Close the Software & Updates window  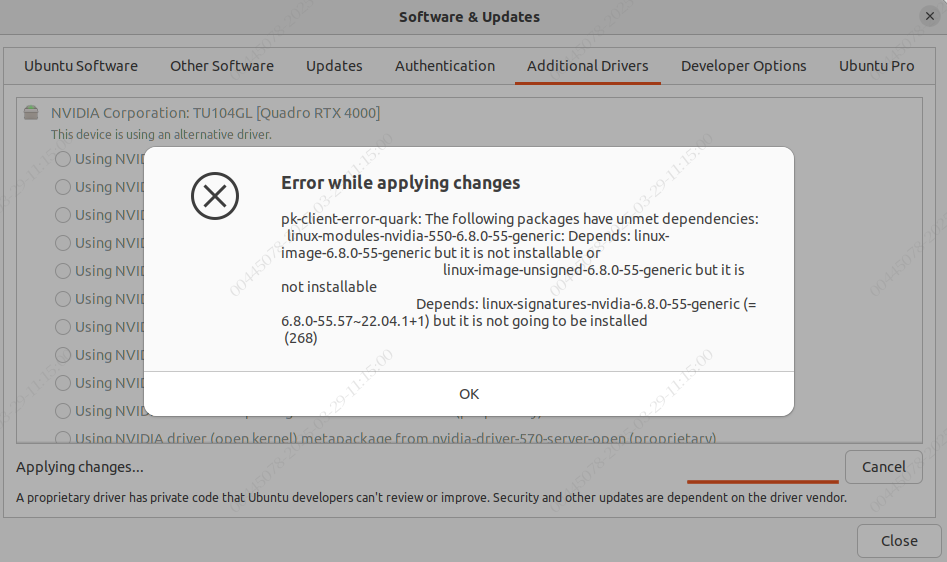pos(929,16)
